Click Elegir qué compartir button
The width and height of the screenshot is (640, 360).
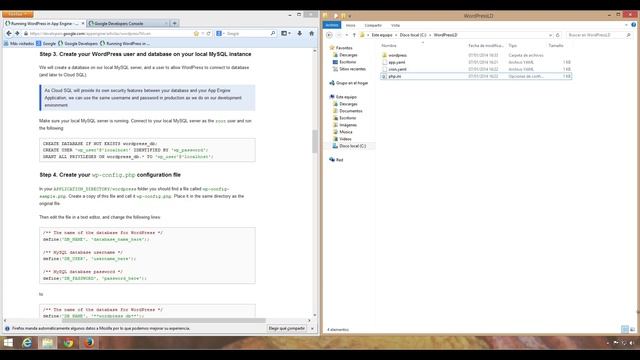287,328
